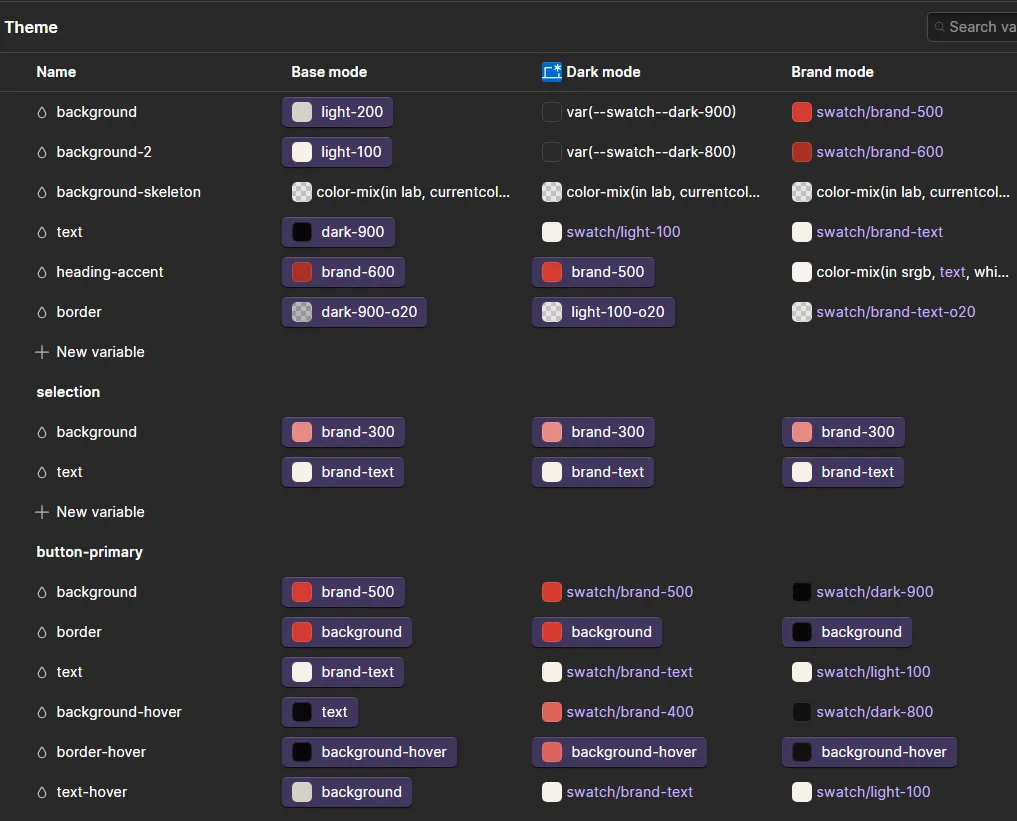Select the selection group heading
This screenshot has height=821, width=1017.
point(68,392)
